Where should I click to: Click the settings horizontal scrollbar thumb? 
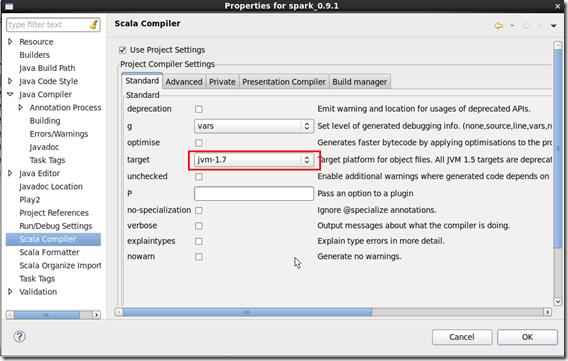pyautogui.click(x=247, y=312)
